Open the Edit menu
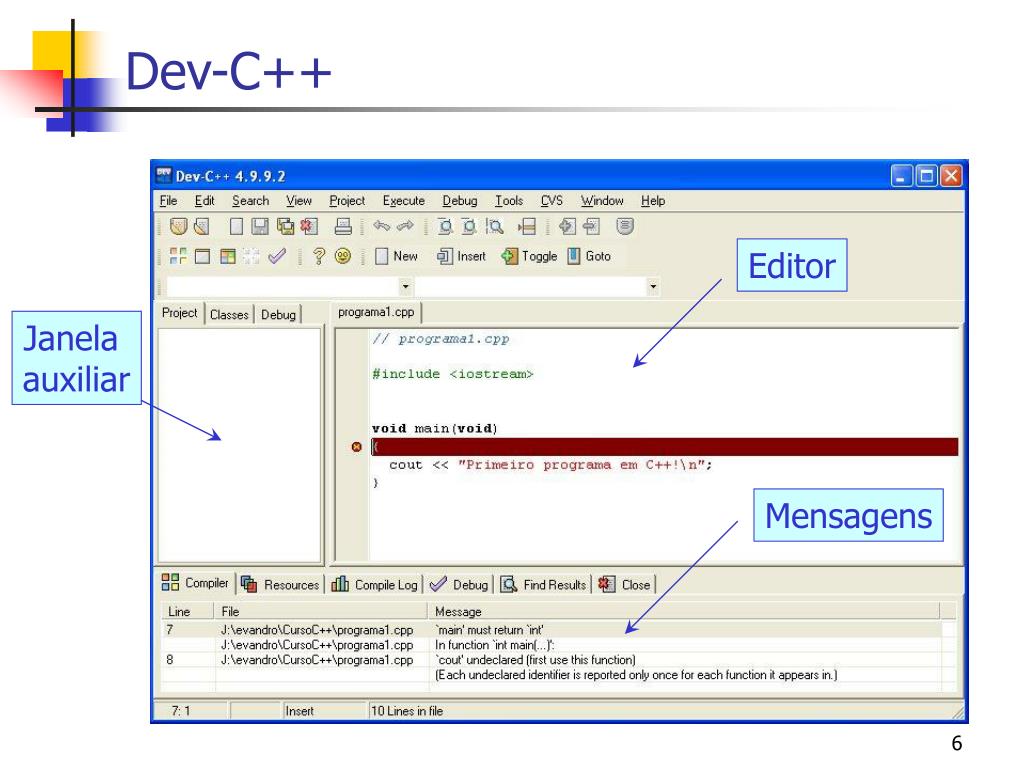The image size is (1024, 768). [x=204, y=200]
